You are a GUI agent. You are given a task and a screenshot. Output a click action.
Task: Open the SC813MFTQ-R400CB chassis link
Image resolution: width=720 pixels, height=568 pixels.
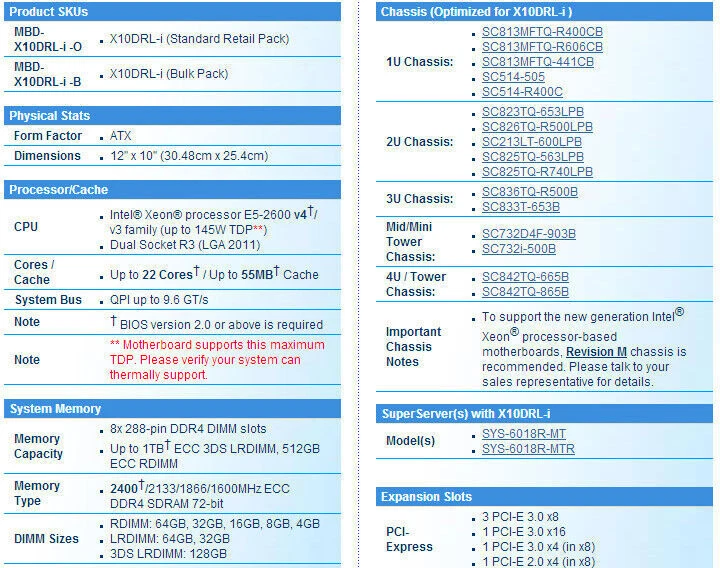(x=542, y=32)
